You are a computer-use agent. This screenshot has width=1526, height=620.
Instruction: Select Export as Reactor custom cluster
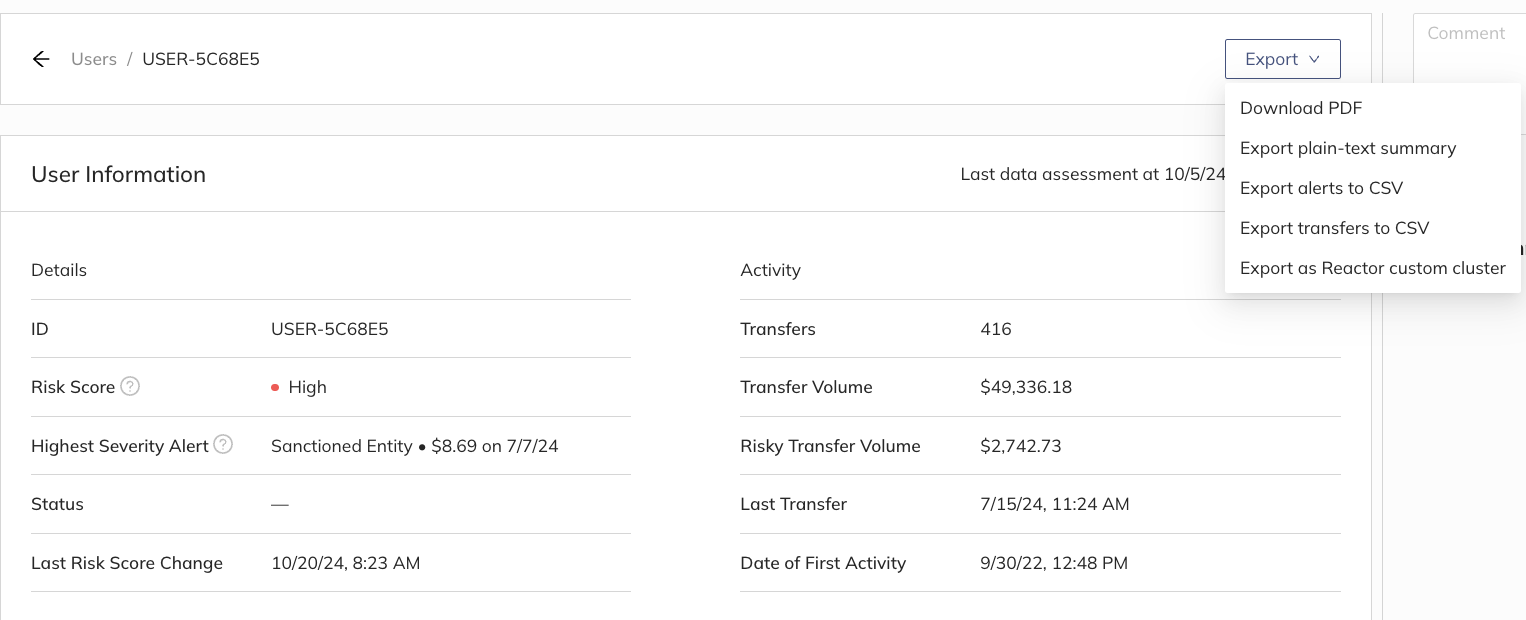pos(1372,268)
